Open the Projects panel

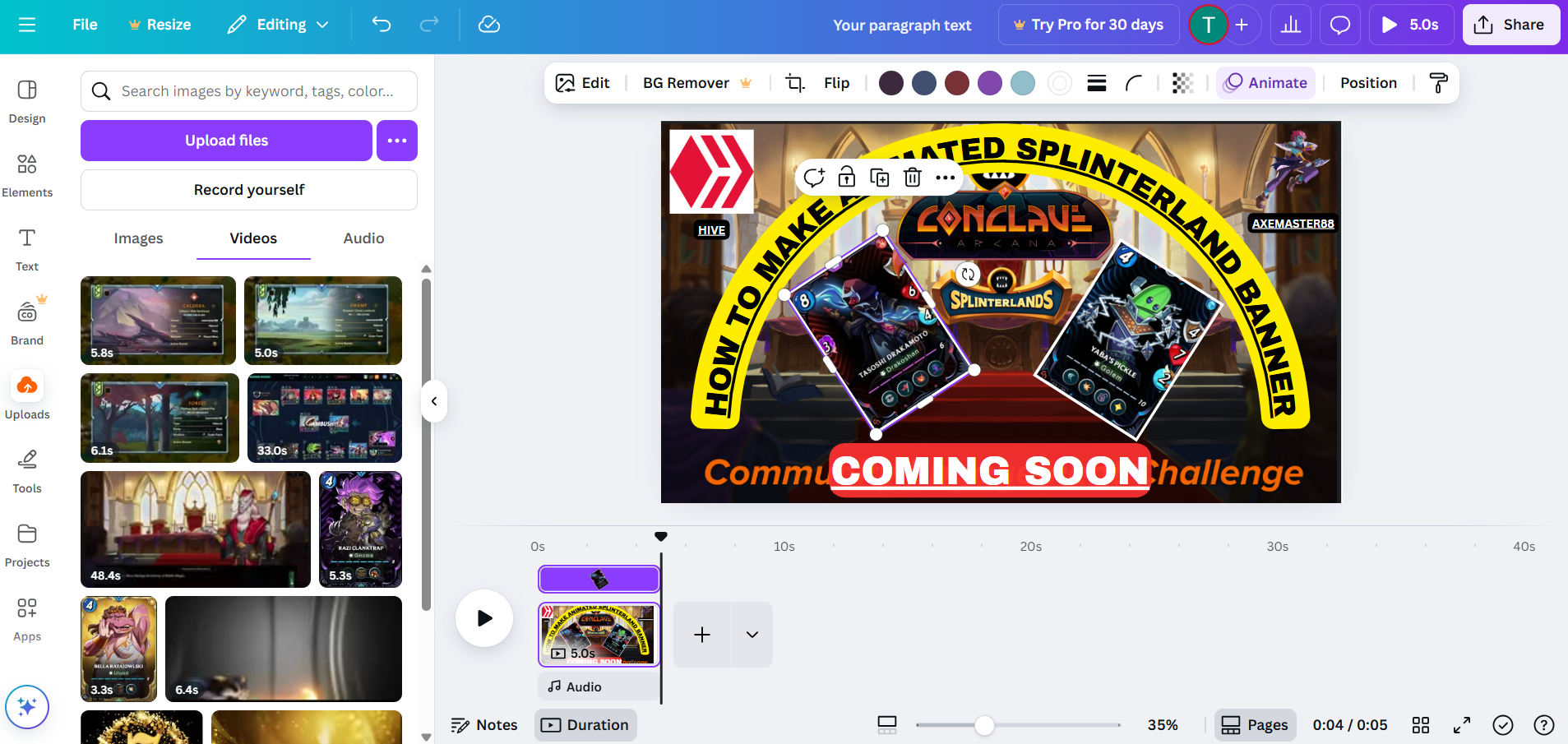pyautogui.click(x=27, y=545)
